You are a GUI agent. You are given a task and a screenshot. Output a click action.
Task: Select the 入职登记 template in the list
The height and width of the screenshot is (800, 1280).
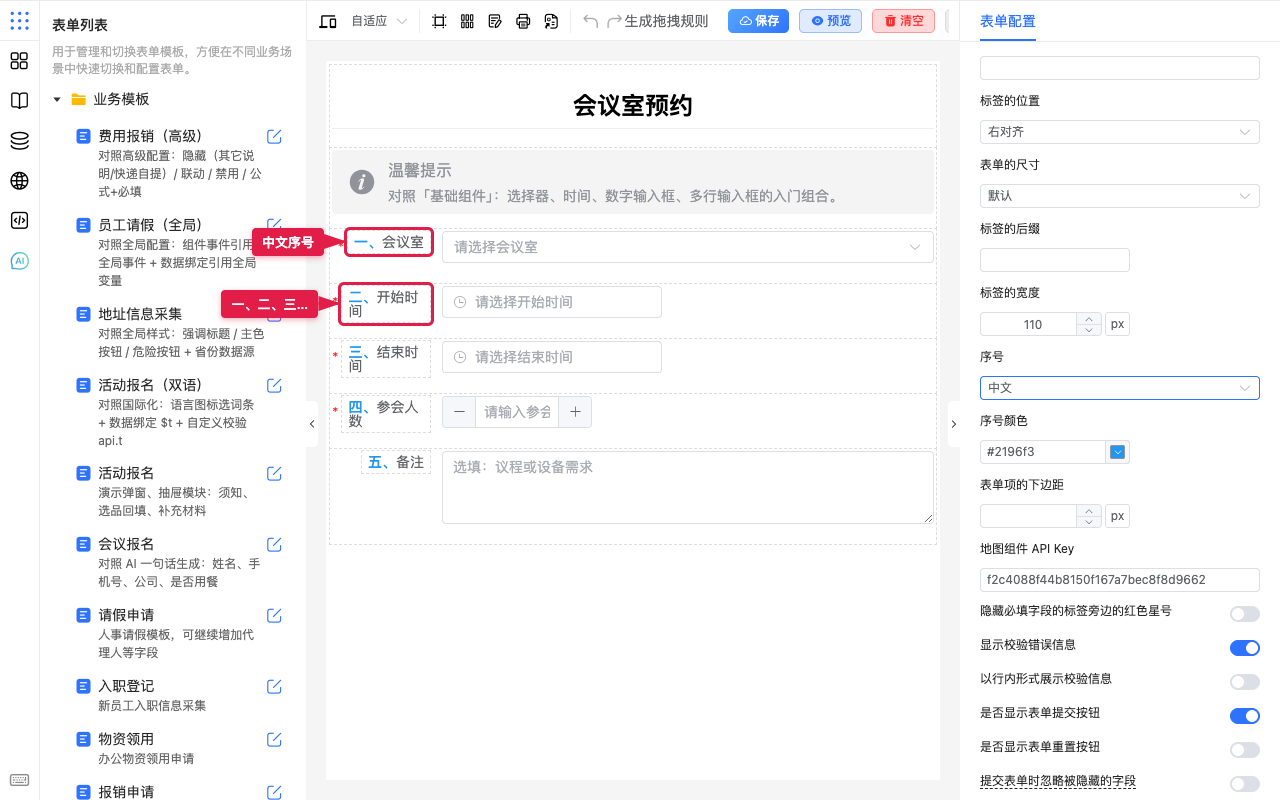pyautogui.click(x=126, y=686)
